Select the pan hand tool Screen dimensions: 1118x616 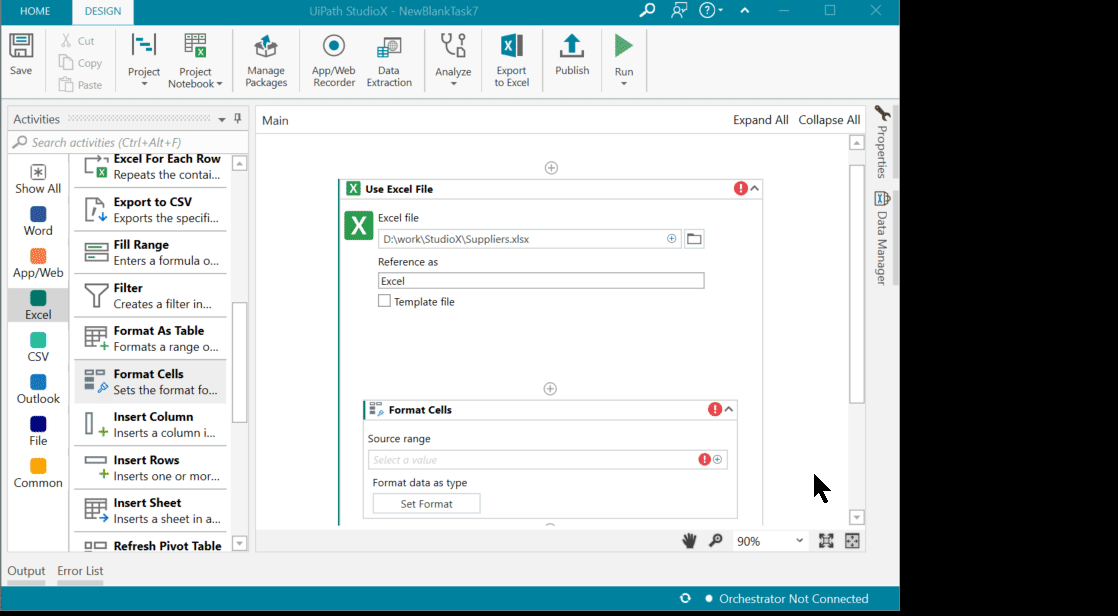click(x=689, y=541)
